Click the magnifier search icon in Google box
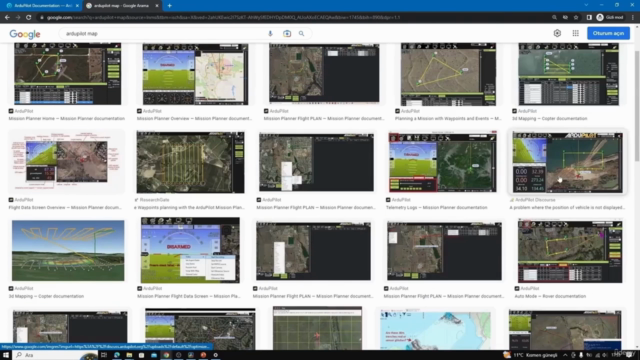640x360 pixels. click(x=301, y=33)
